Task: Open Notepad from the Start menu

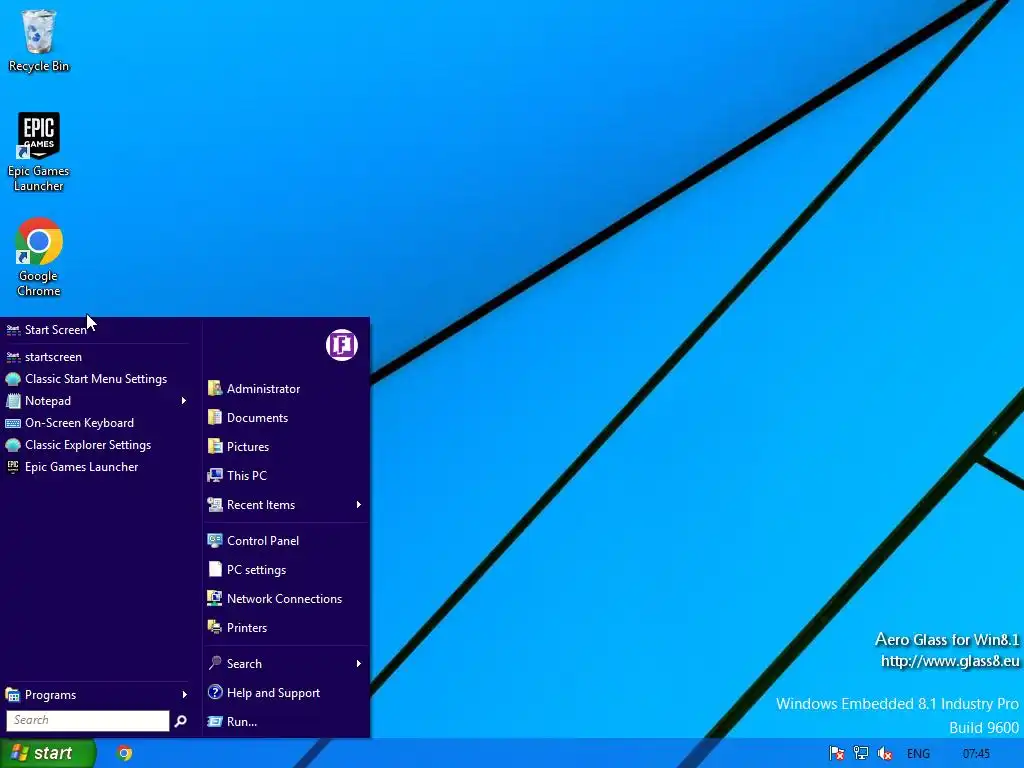Action: point(97,401)
